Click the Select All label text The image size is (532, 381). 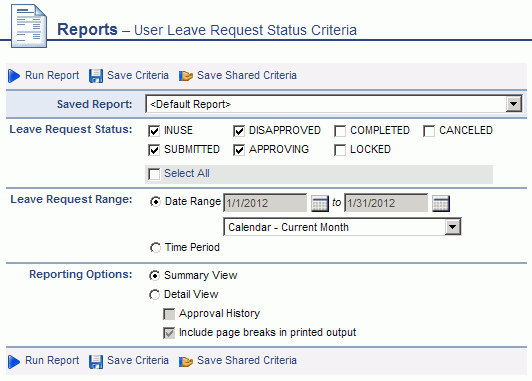click(x=187, y=174)
